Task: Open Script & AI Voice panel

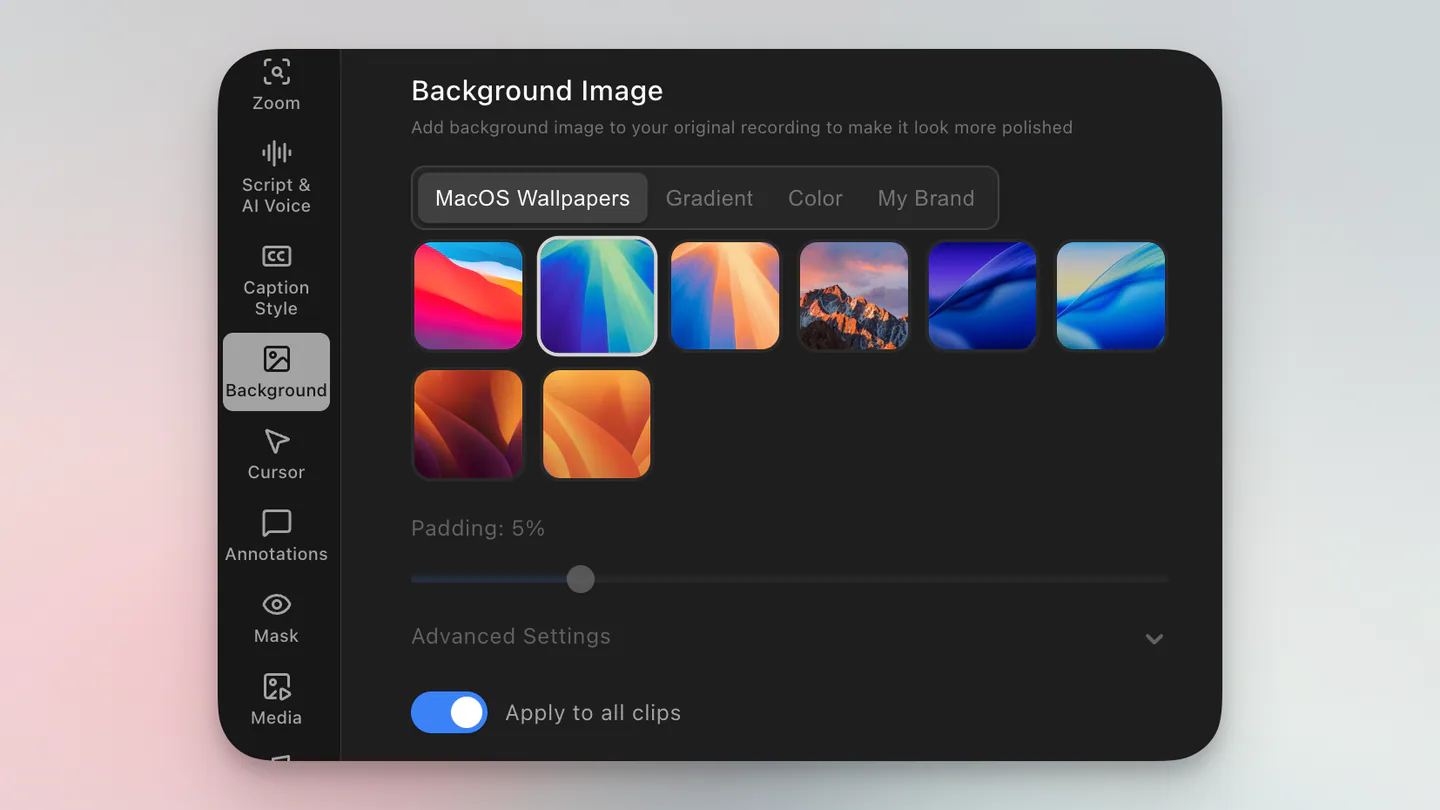Action: tap(276, 178)
